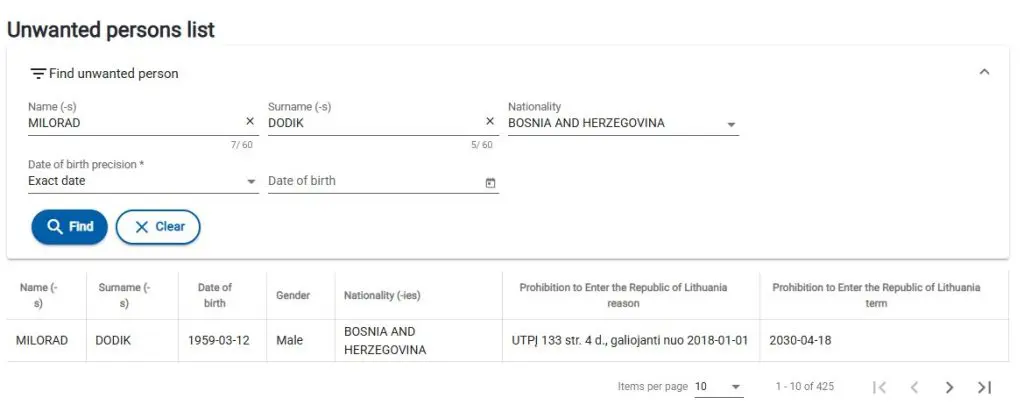The height and width of the screenshot is (412, 1024).
Task: Open the Date of birth calendar picker
Action: coord(490,183)
